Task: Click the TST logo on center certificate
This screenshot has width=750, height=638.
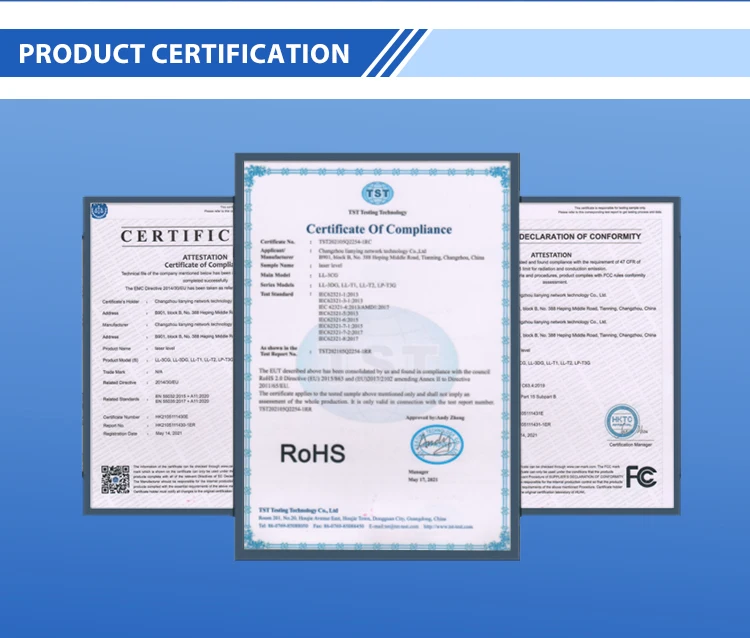Action: 377,194
